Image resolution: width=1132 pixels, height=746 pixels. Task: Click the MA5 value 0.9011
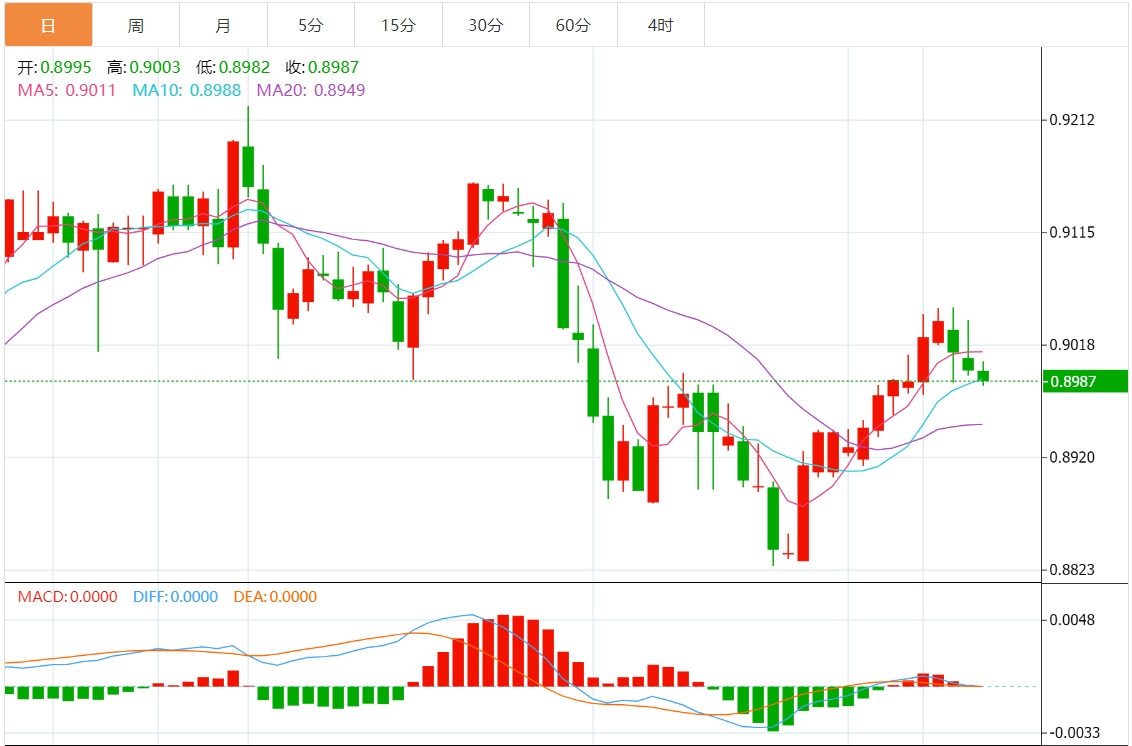click(x=91, y=90)
